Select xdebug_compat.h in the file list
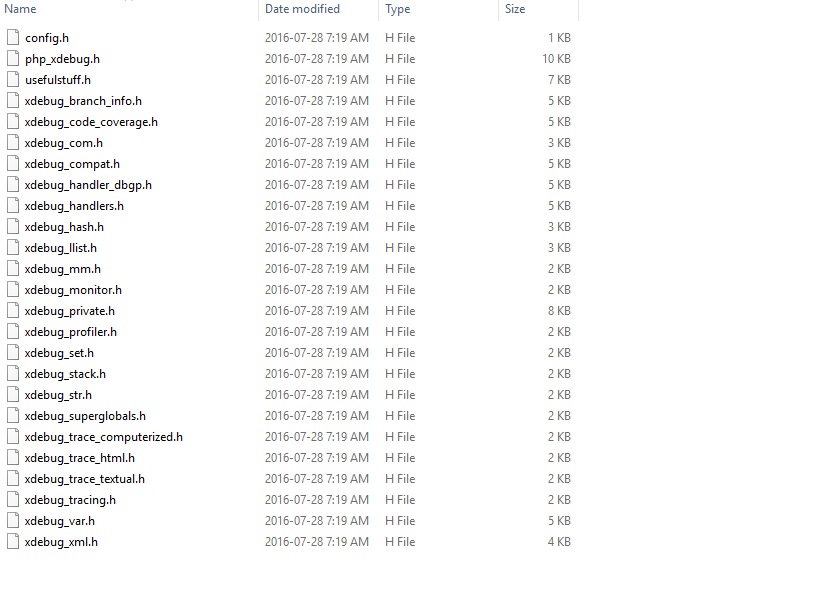The width and height of the screenshot is (840, 590). [x=72, y=164]
